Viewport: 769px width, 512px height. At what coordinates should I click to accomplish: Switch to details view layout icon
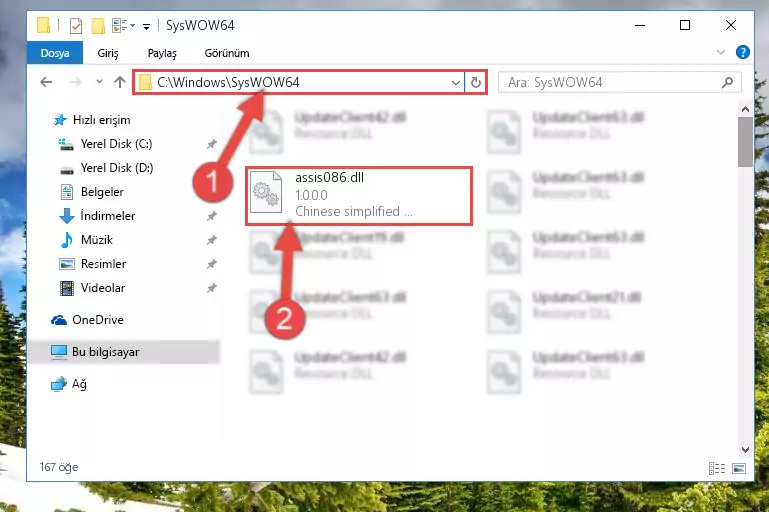pos(717,468)
